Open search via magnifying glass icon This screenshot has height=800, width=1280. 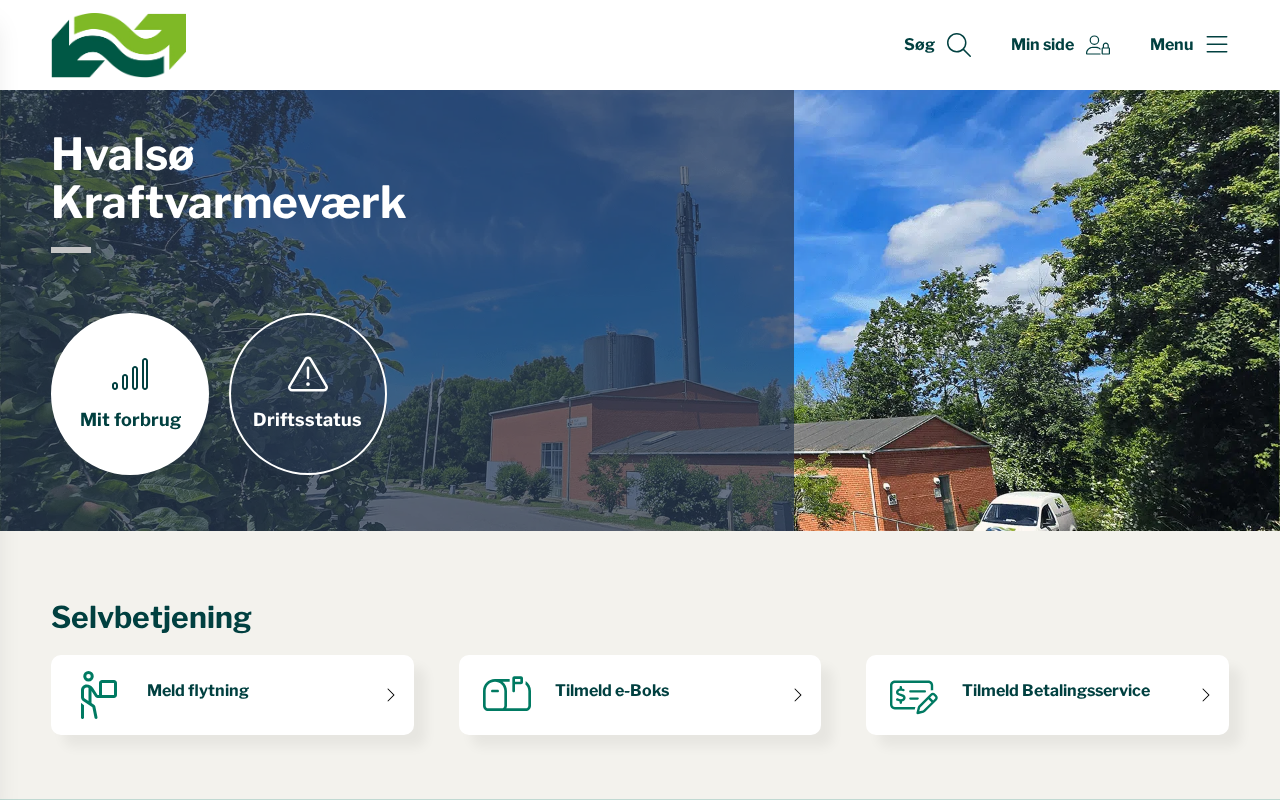pyautogui.click(x=959, y=45)
